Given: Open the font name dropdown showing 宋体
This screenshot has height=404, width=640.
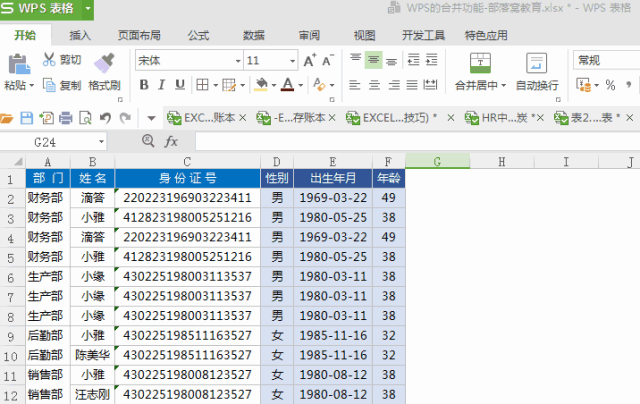Looking at the screenshot, I should (188, 60).
